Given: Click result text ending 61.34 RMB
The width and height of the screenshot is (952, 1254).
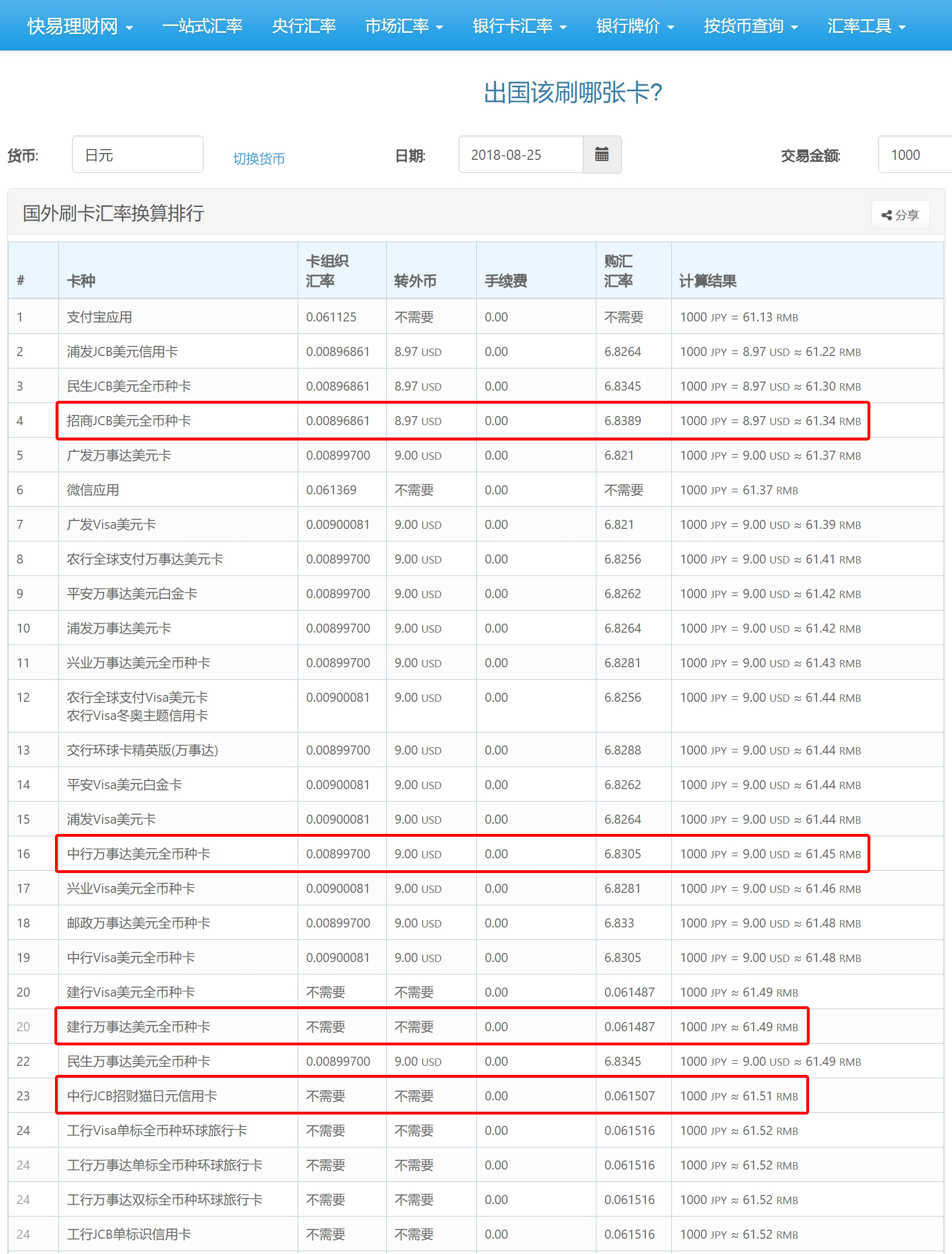Looking at the screenshot, I should coord(771,421).
